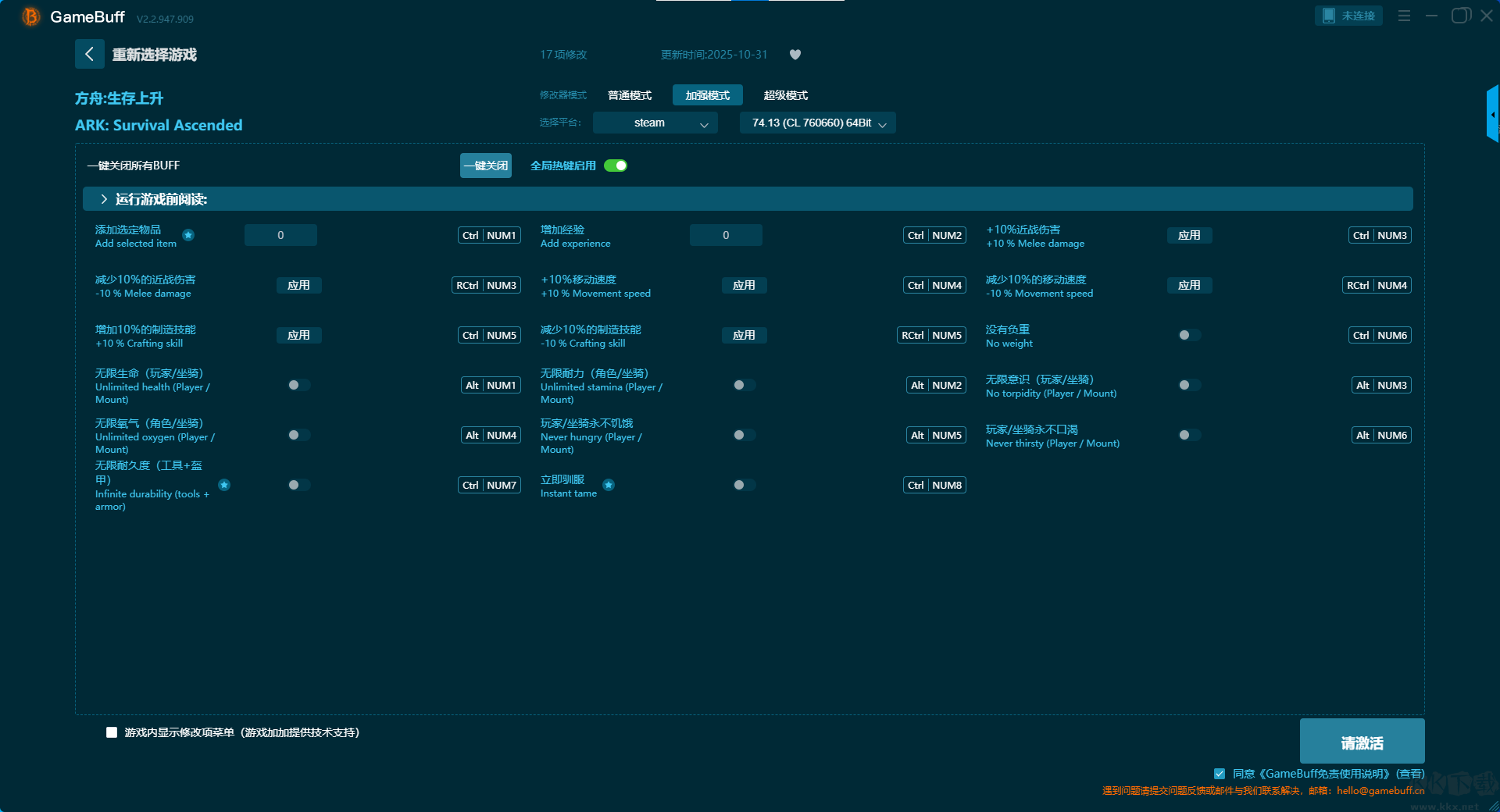Screen dimensions: 1500x812
Task: Apply the +10 % Melee damage buff
Action: pyautogui.click(x=1190, y=235)
